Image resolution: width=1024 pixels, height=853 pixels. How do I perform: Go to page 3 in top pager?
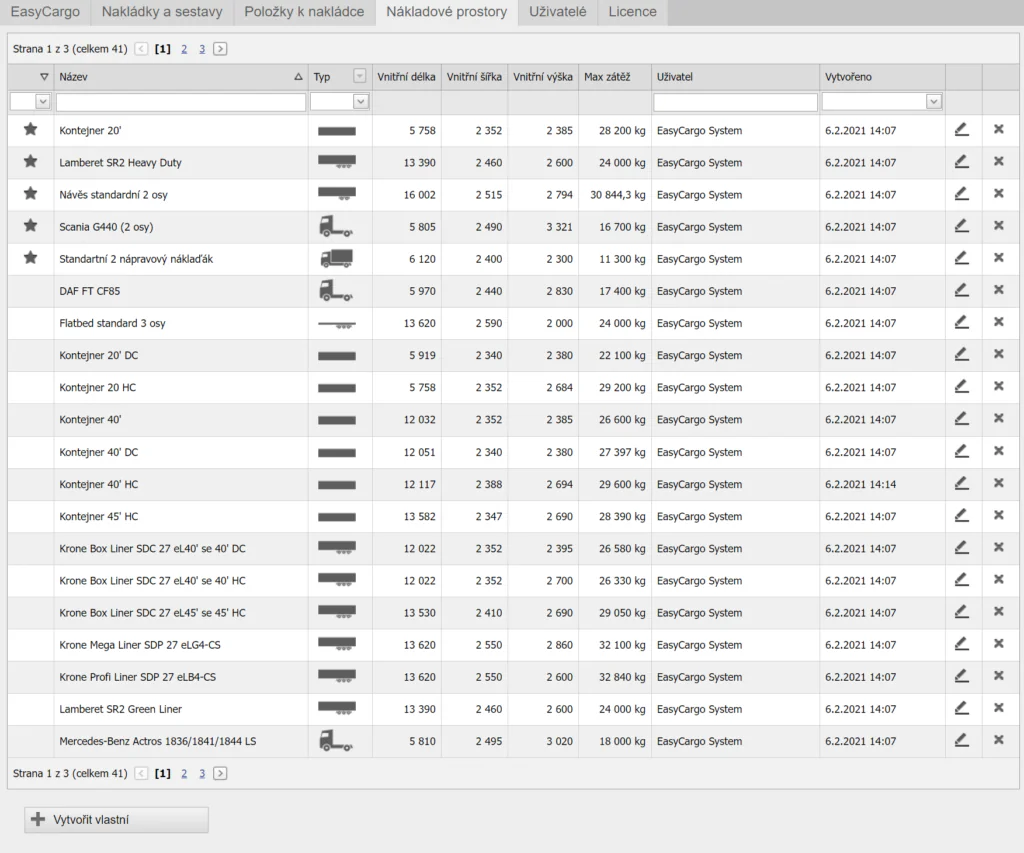[x=202, y=49]
